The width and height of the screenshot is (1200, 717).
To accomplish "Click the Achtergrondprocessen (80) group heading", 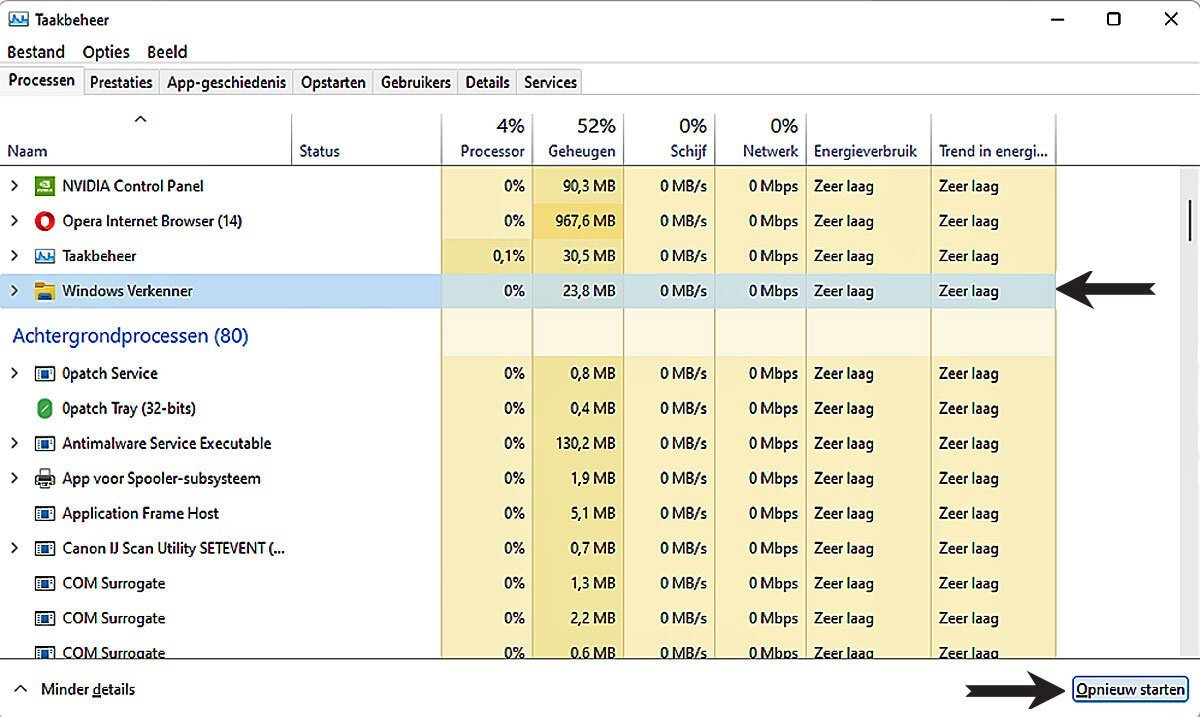I will (130, 336).
